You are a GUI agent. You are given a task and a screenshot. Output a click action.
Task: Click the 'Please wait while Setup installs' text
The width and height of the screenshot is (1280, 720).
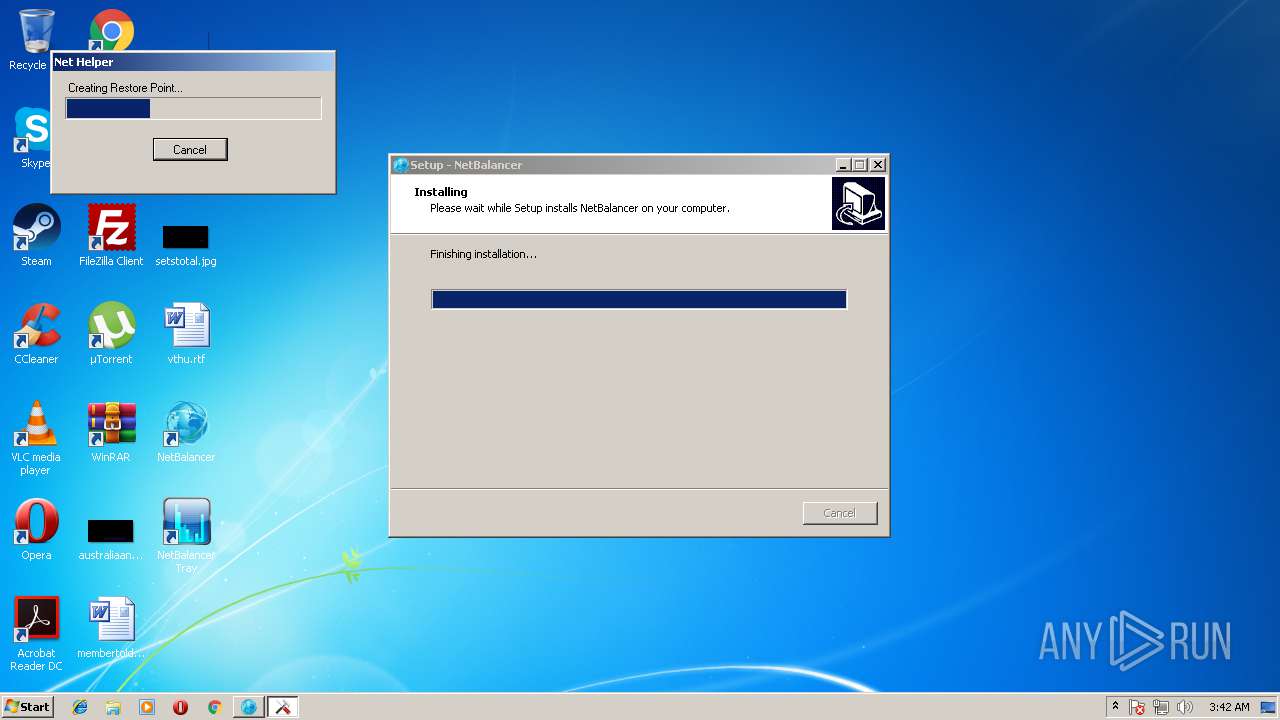(580, 208)
